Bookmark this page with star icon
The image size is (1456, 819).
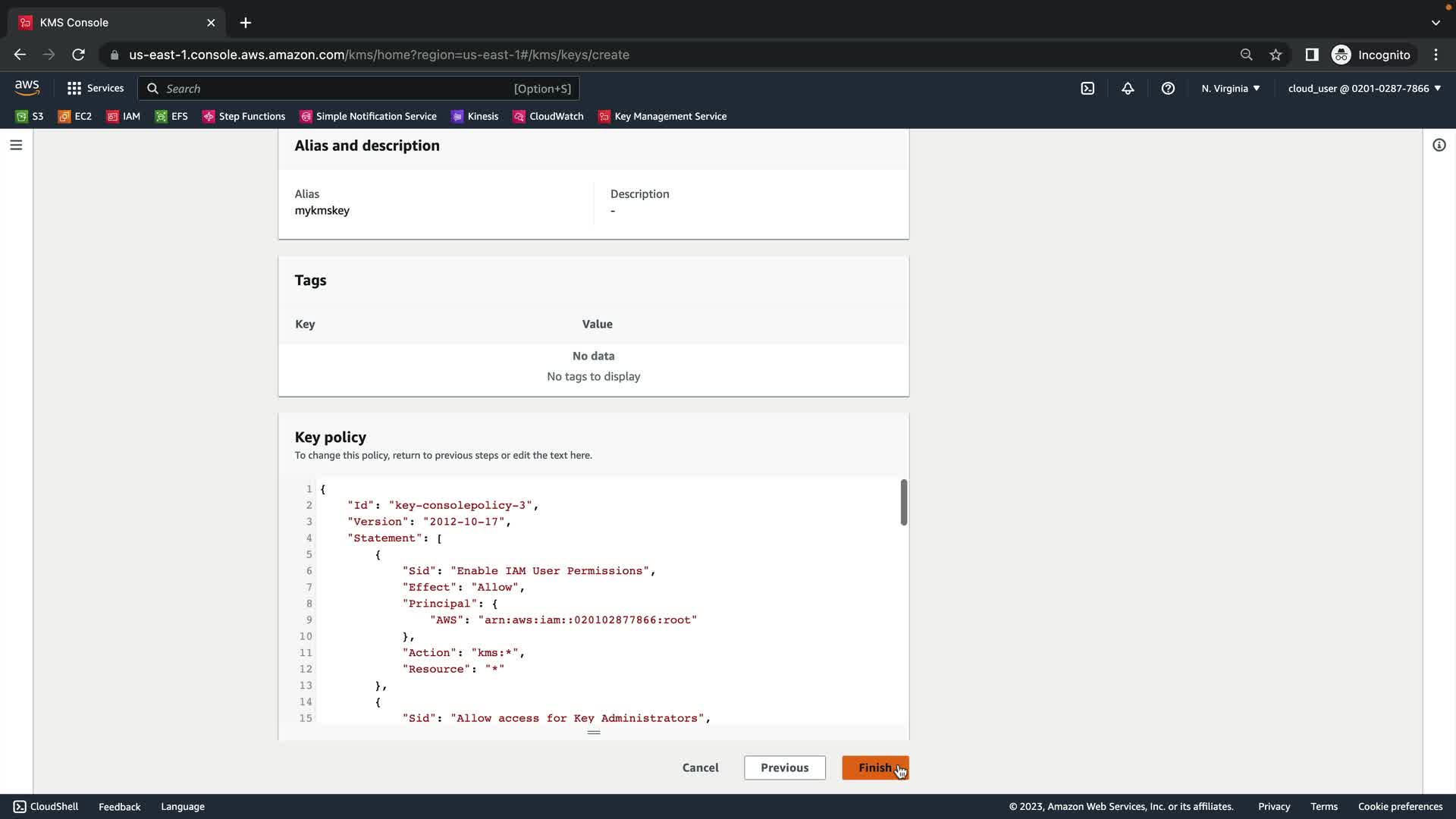click(1276, 55)
